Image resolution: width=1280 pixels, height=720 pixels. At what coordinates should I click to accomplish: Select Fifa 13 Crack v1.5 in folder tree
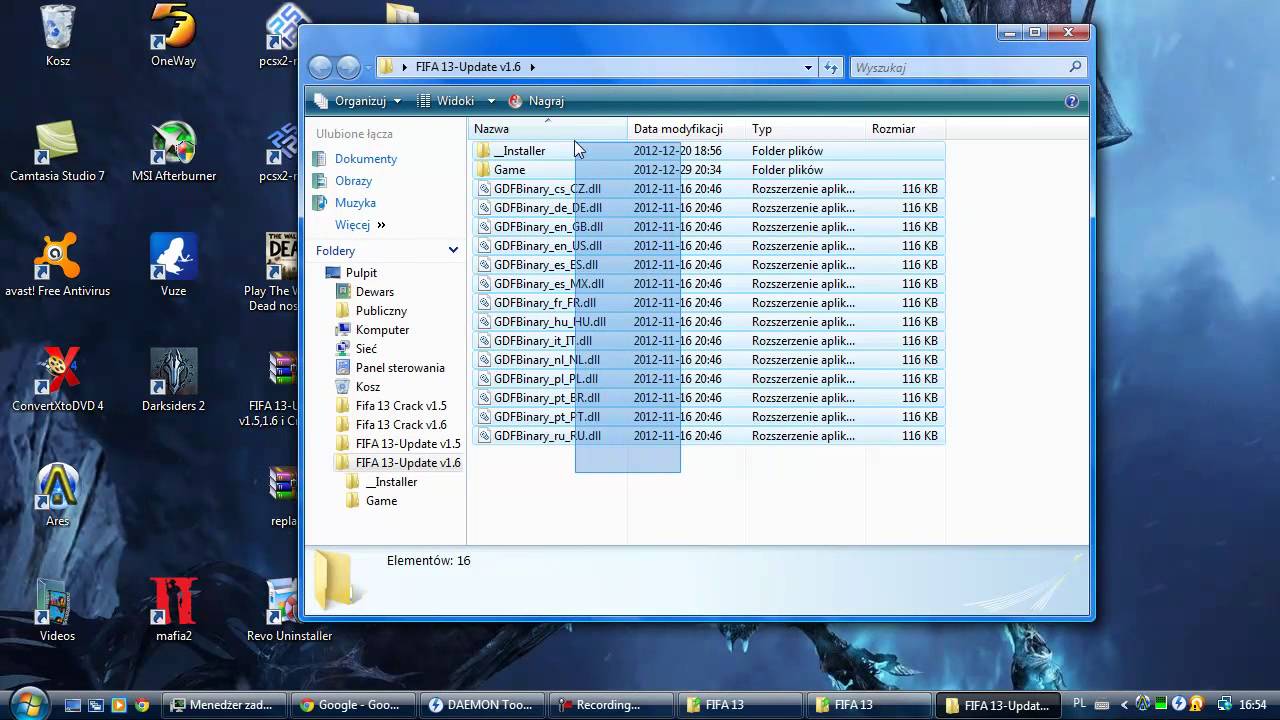click(x=400, y=406)
